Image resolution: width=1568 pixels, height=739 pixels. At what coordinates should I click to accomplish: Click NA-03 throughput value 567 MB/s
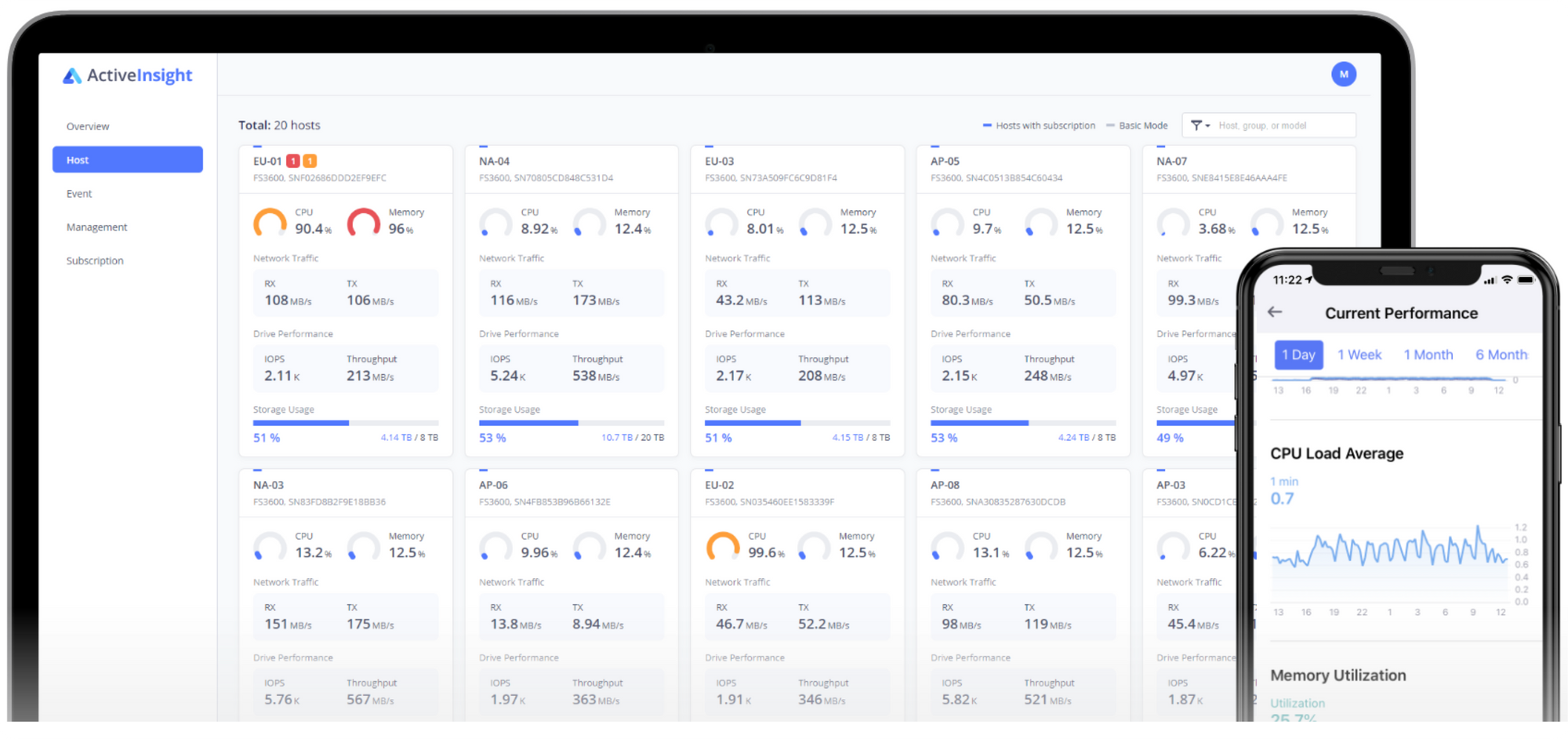(x=370, y=700)
